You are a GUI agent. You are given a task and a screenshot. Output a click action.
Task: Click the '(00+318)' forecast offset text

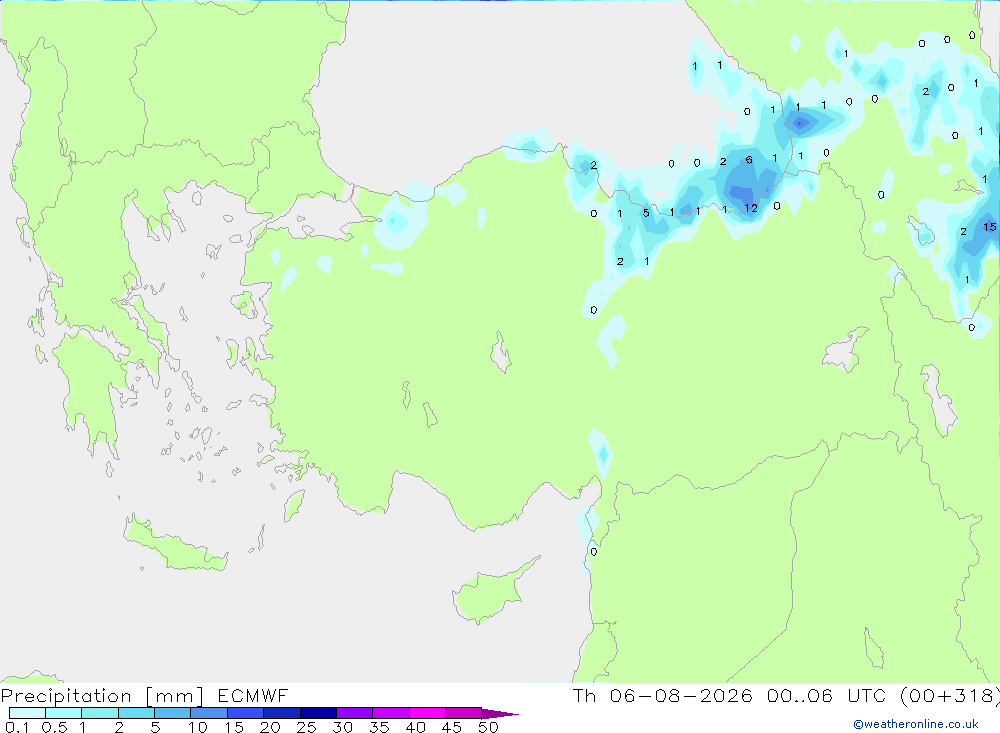tap(950, 696)
